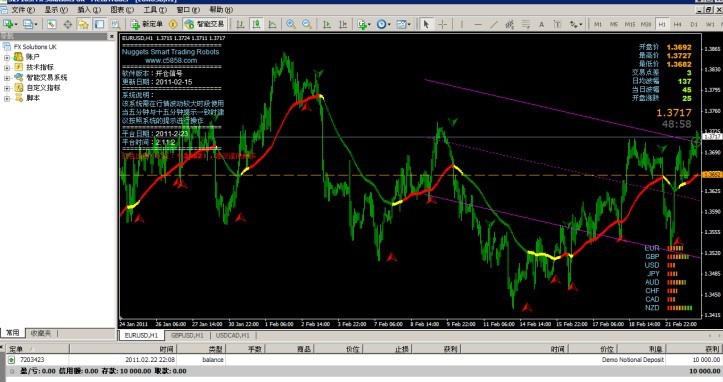Zoom out on the chart
Screen dimensions: 723x382
tap(307, 24)
